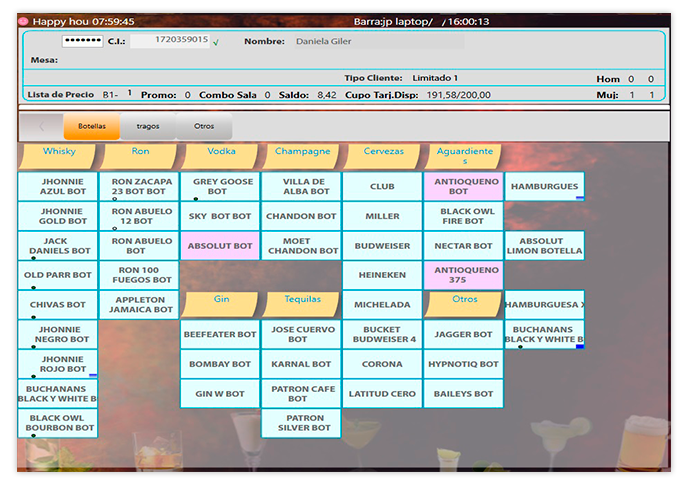Click the red circle icon in title bar
The height and width of the screenshot is (488, 687).
[x=24, y=21]
